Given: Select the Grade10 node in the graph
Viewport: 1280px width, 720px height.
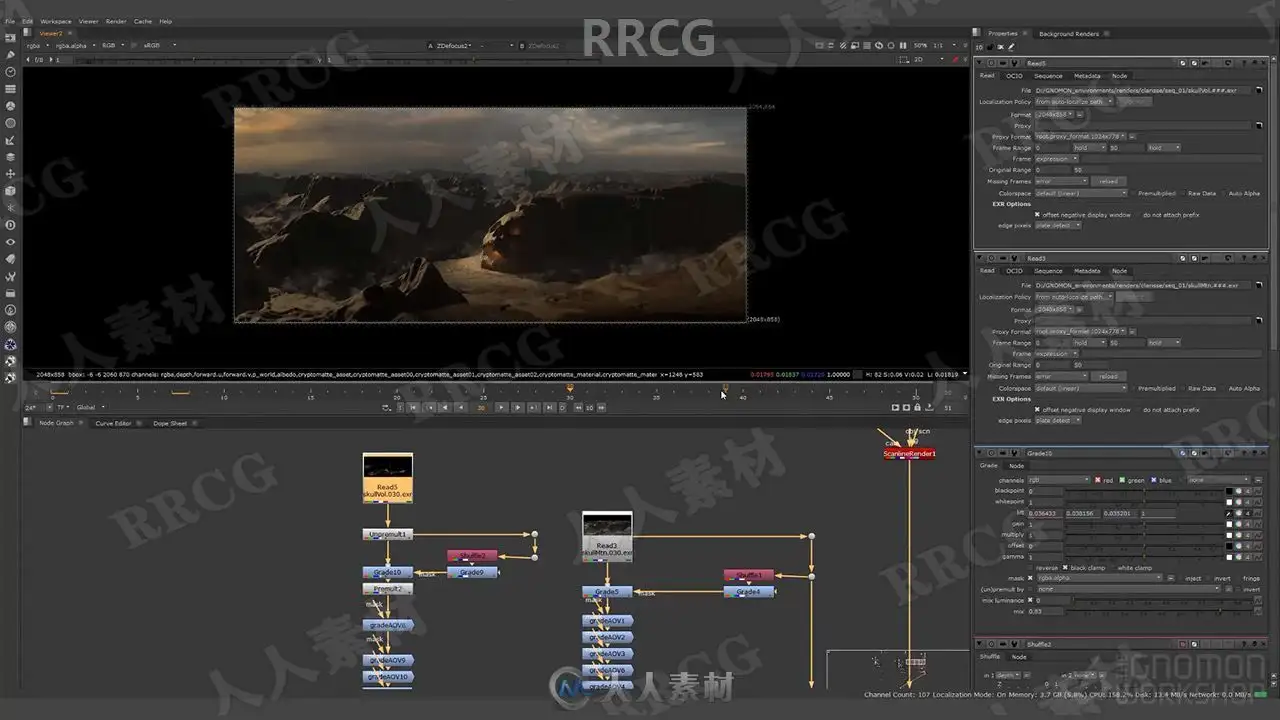Looking at the screenshot, I should pos(387,572).
